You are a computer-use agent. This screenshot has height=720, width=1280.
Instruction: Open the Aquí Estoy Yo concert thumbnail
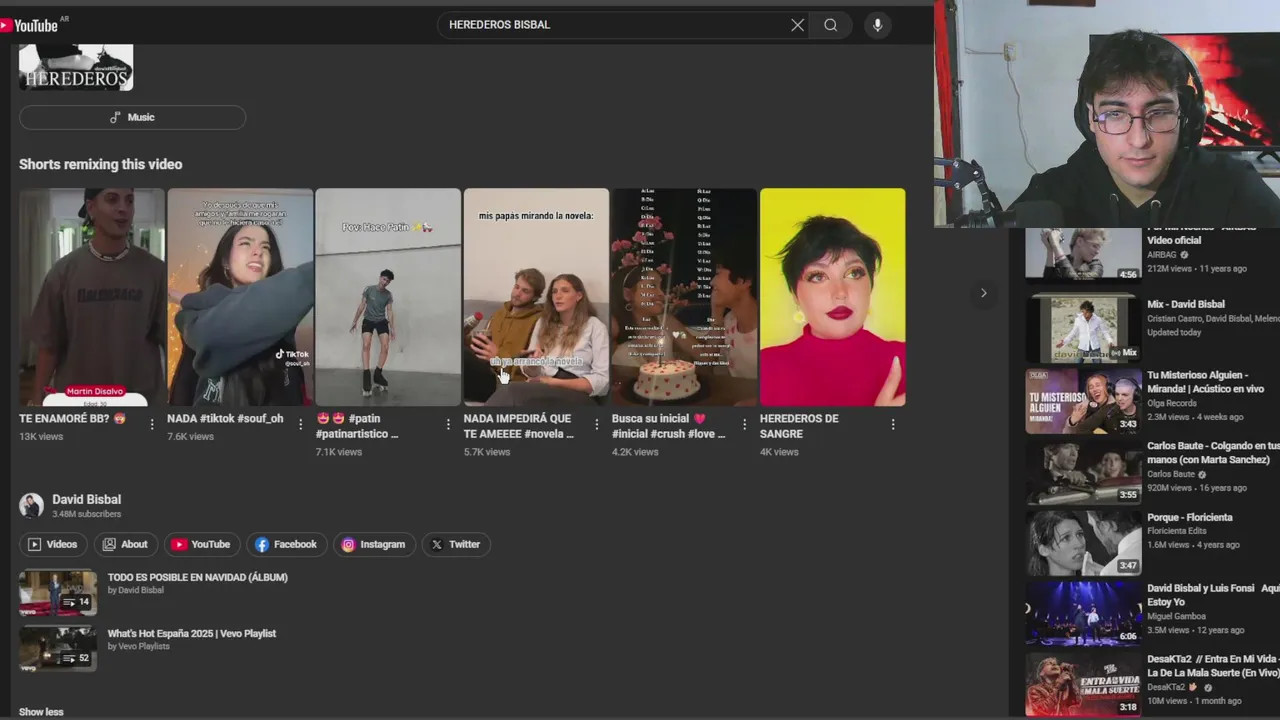pyautogui.click(x=1083, y=613)
